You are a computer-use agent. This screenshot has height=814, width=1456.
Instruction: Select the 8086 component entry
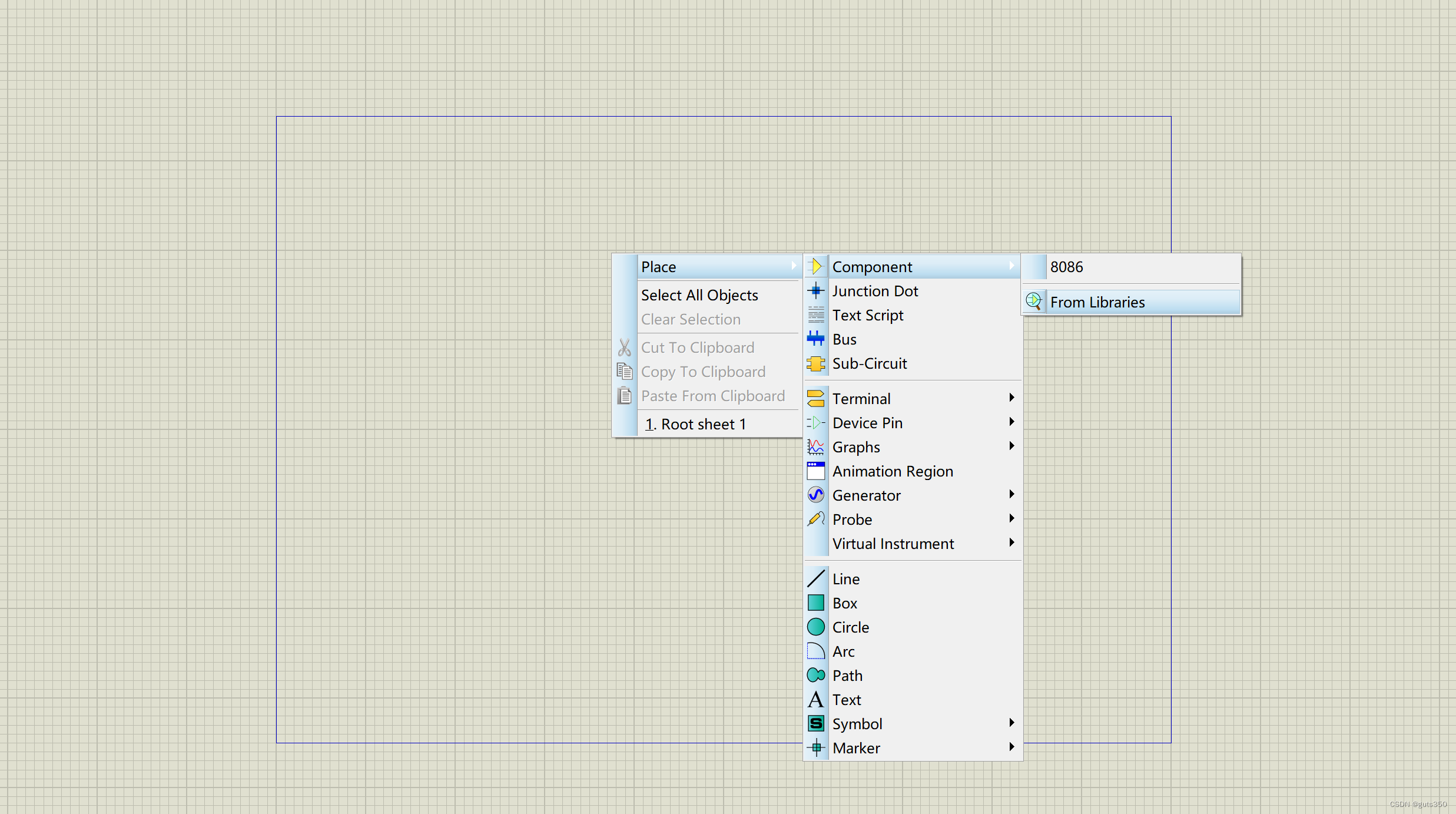tap(1066, 267)
